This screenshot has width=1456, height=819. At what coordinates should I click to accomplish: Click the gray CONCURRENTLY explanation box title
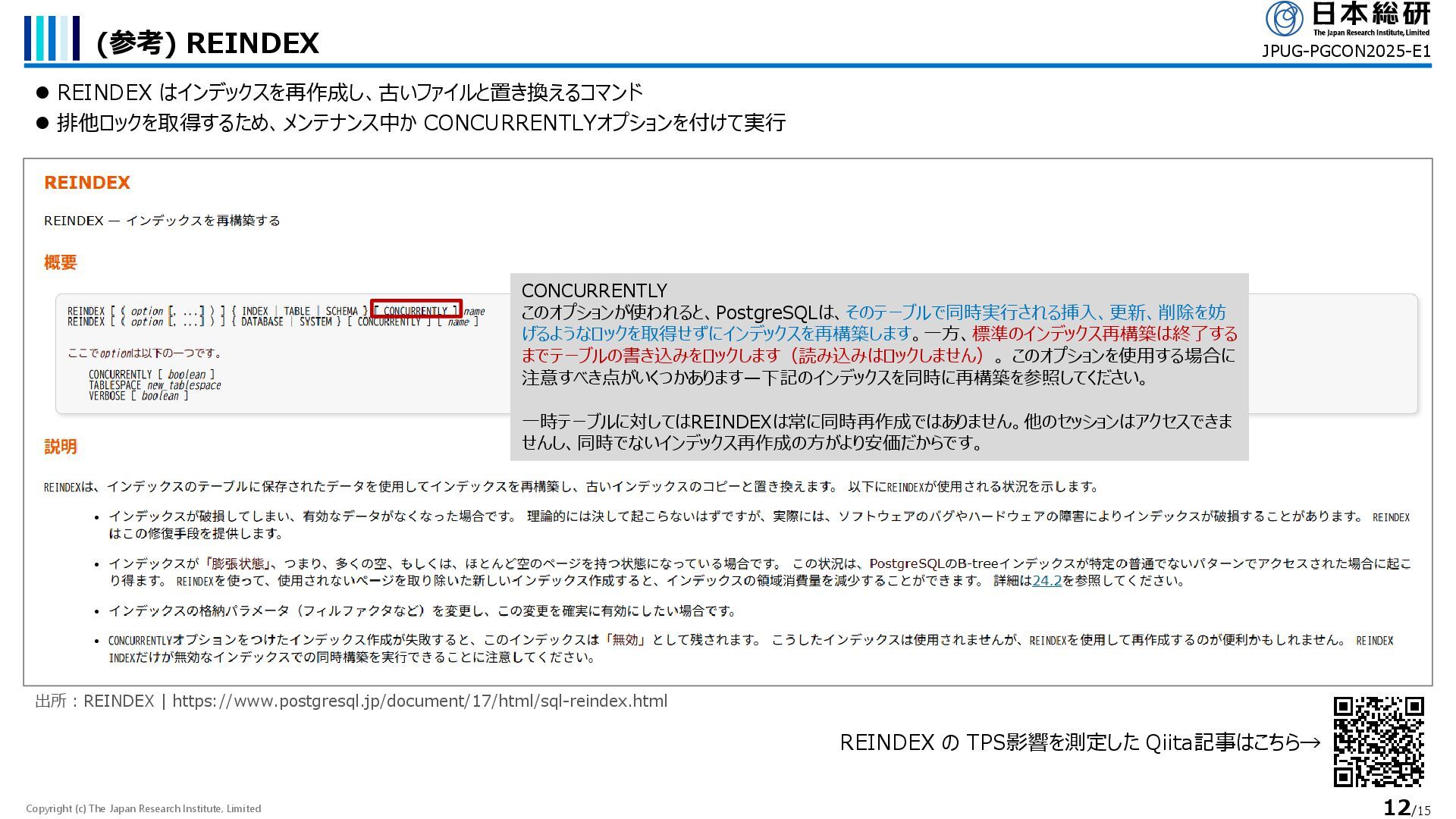[594, 290]
